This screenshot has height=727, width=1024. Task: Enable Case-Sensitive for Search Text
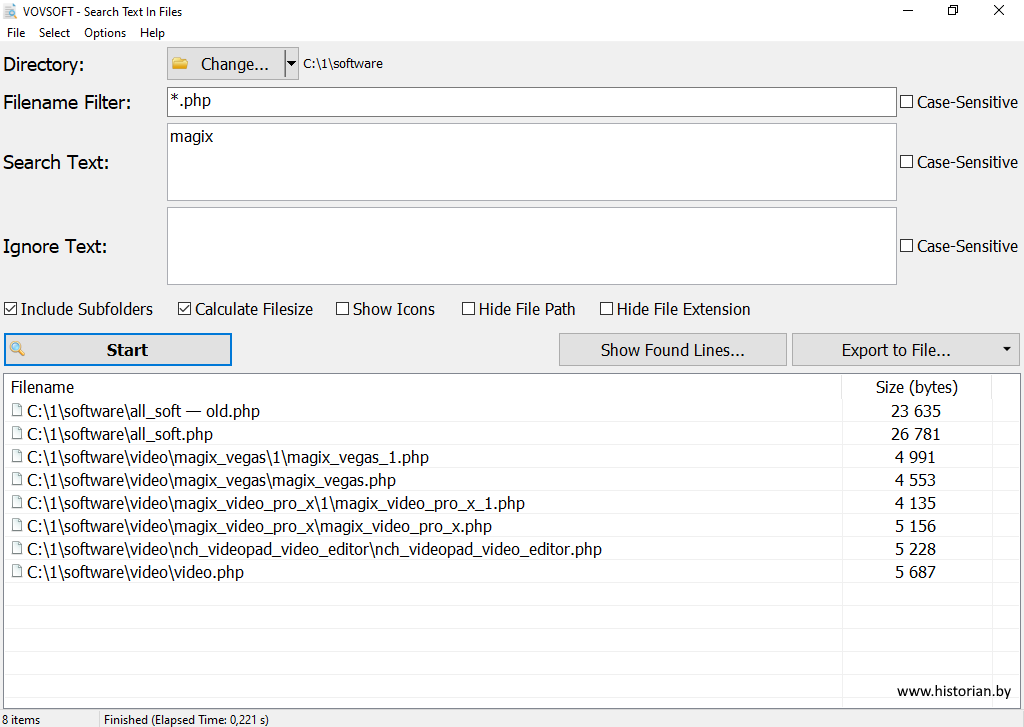pos(907,162)
